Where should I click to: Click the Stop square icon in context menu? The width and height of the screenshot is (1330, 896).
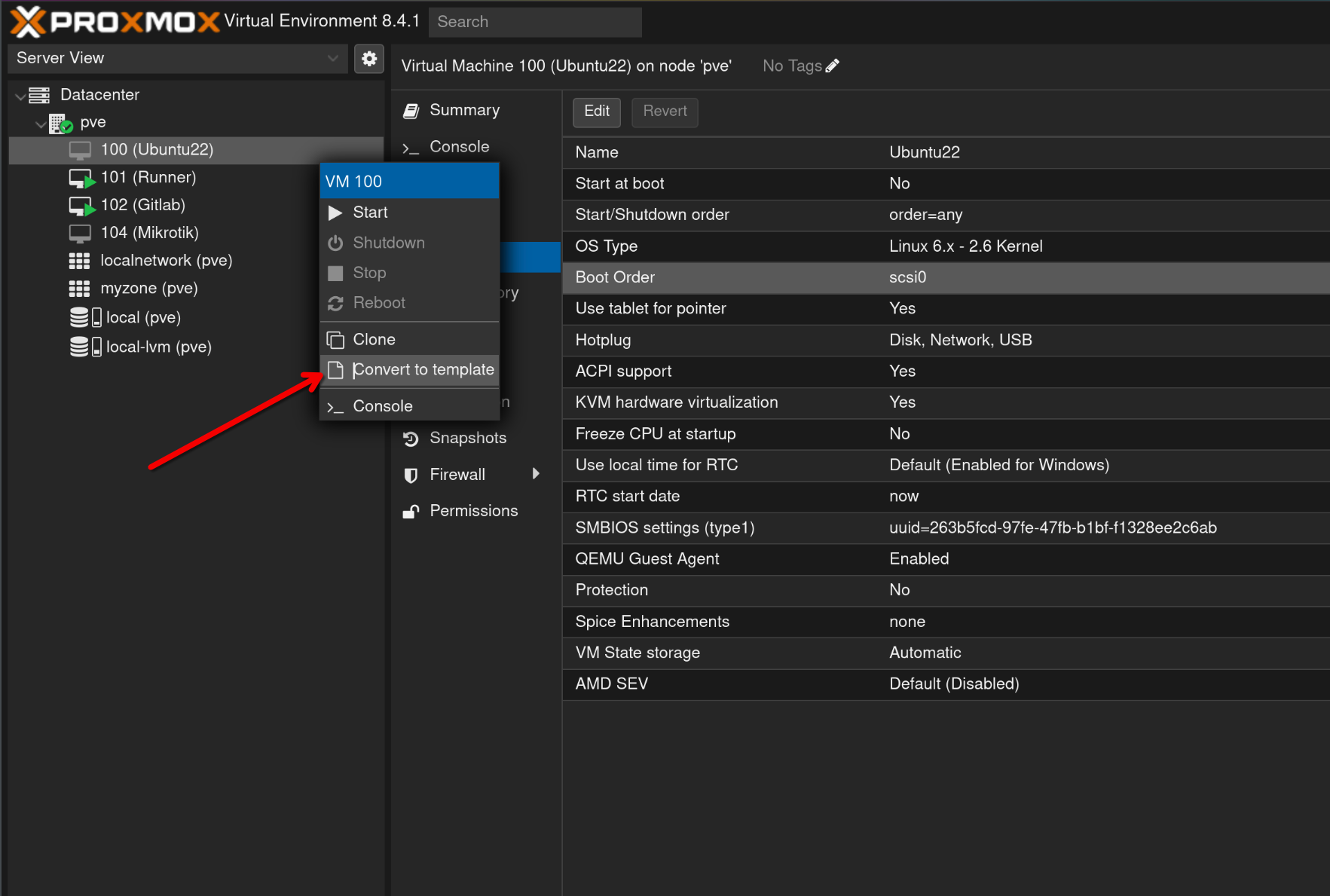click(x=335, y=273)
